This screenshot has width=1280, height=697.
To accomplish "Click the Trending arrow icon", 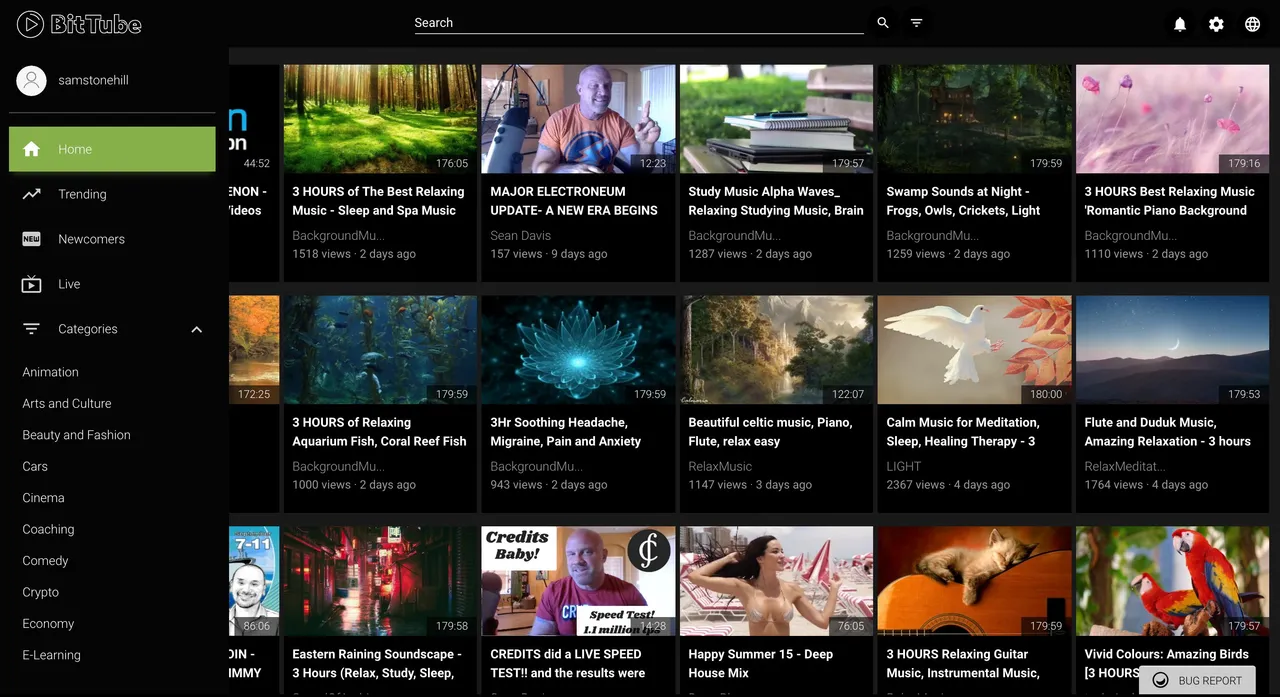I will (x=32, y=194).
